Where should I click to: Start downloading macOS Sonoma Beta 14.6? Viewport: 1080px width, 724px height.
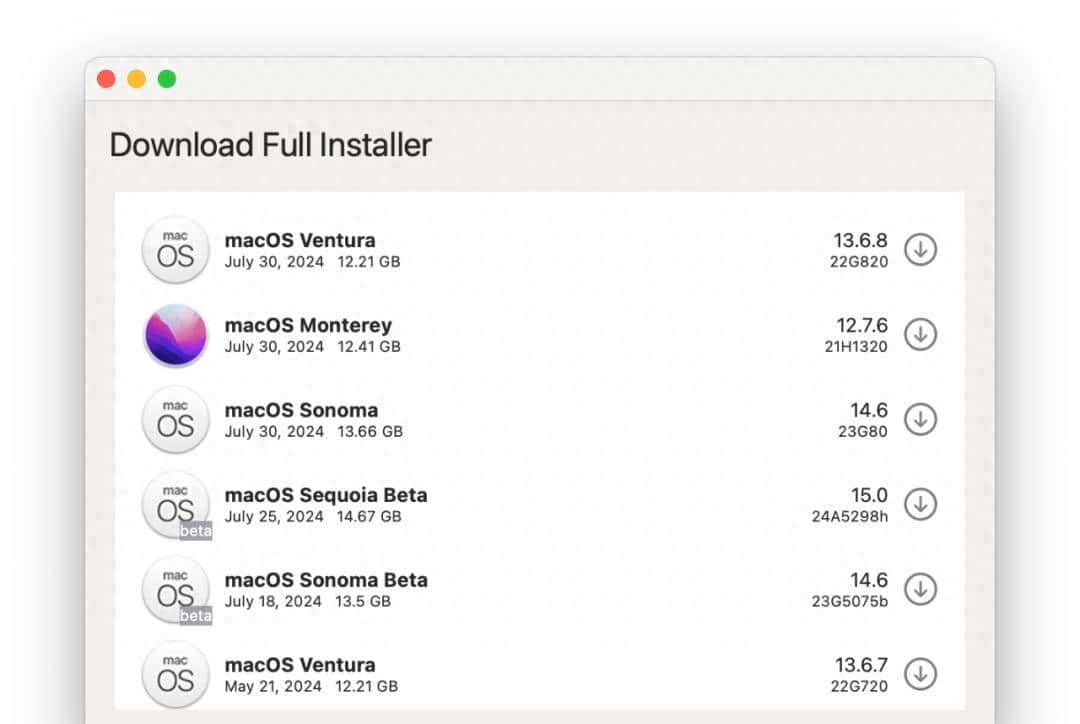[920, 590]
